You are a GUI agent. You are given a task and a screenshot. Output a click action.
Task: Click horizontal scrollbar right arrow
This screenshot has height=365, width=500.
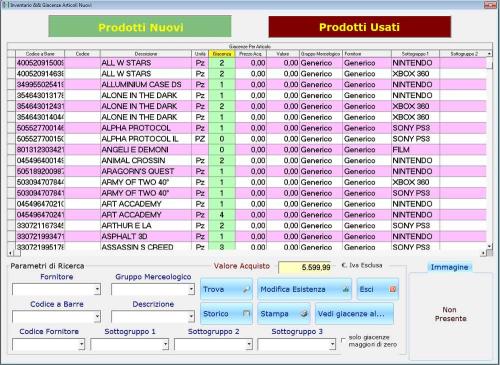(483, 253)
